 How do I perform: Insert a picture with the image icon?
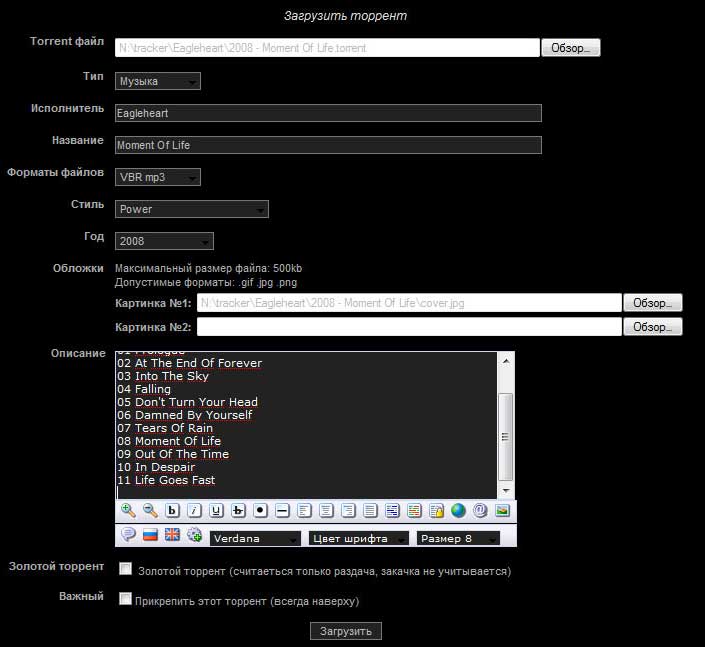(x=502, y=511)
